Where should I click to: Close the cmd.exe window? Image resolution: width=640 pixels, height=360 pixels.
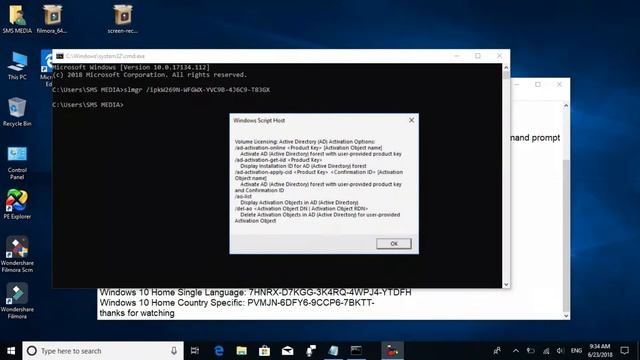click(499, 56)
